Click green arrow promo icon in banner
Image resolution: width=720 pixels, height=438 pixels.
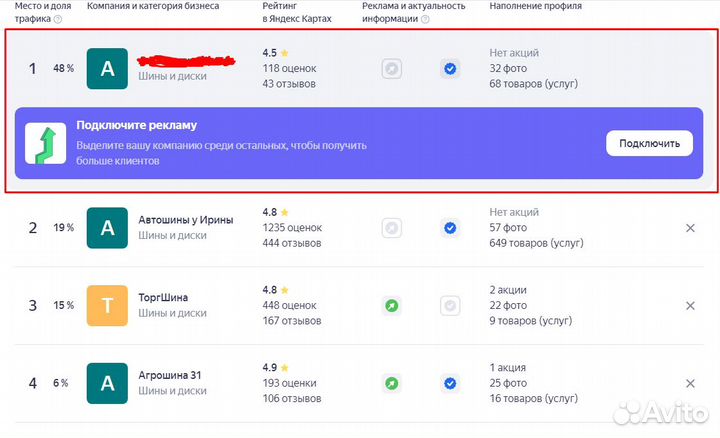(x=44, y=144)
